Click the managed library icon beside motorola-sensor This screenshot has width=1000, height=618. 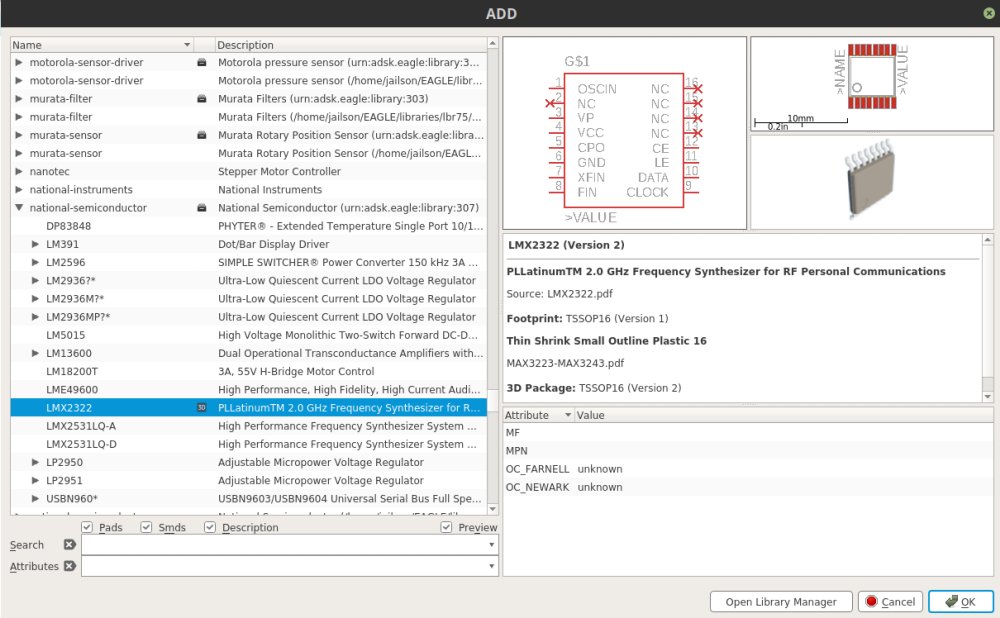point(202,62)
